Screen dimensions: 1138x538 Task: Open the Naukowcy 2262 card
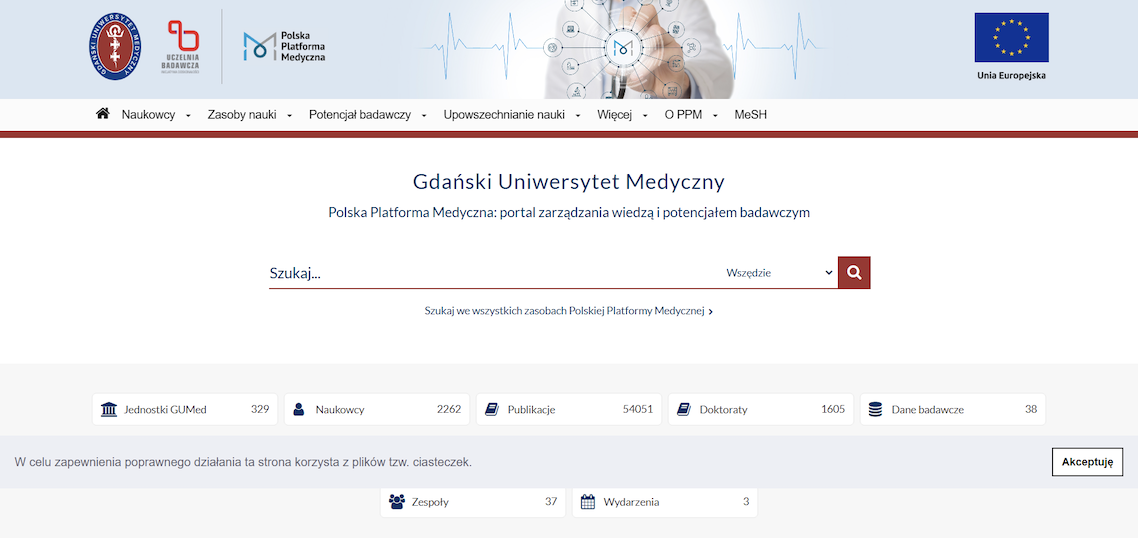pos(377,409)
